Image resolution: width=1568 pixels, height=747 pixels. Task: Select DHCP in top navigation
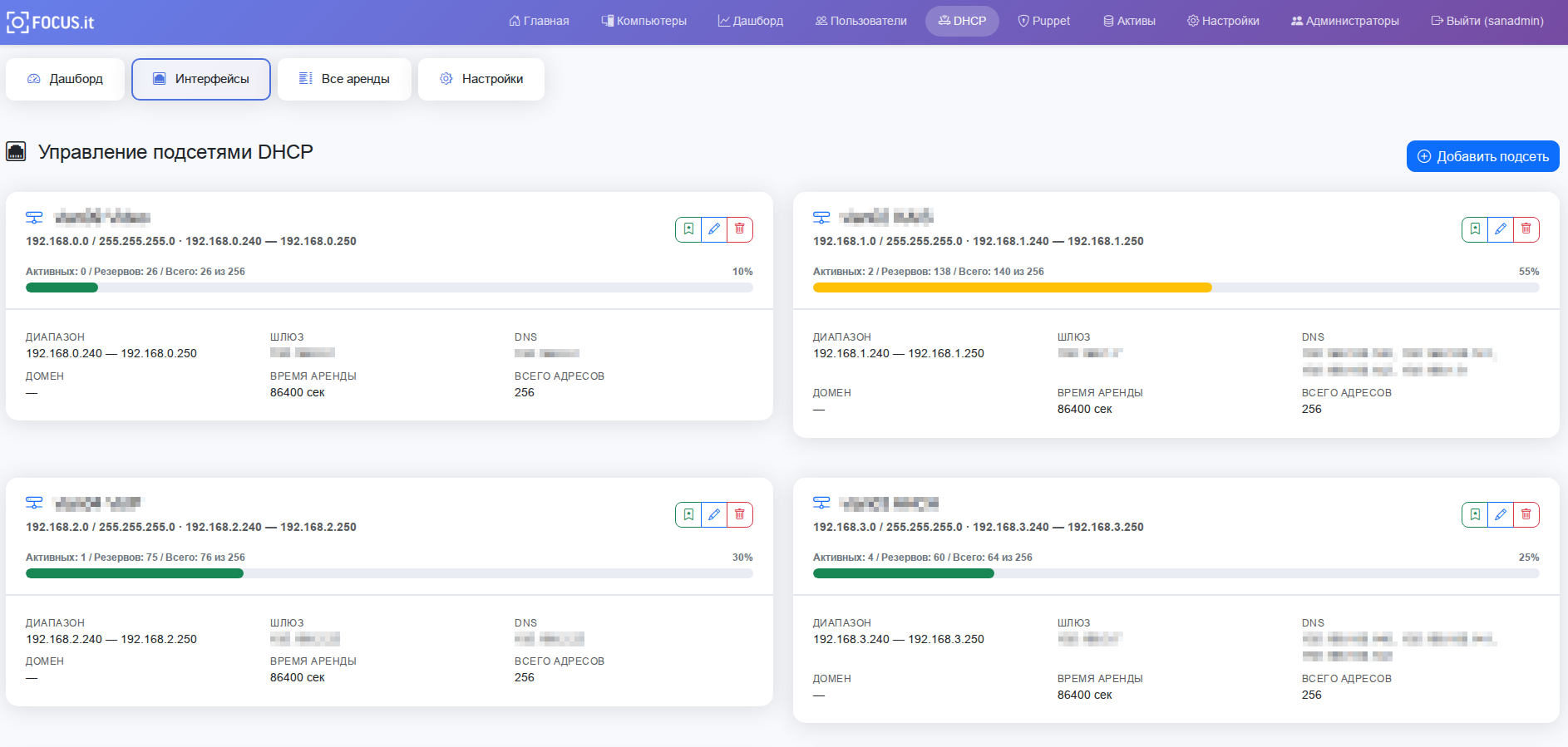point(962,21)
